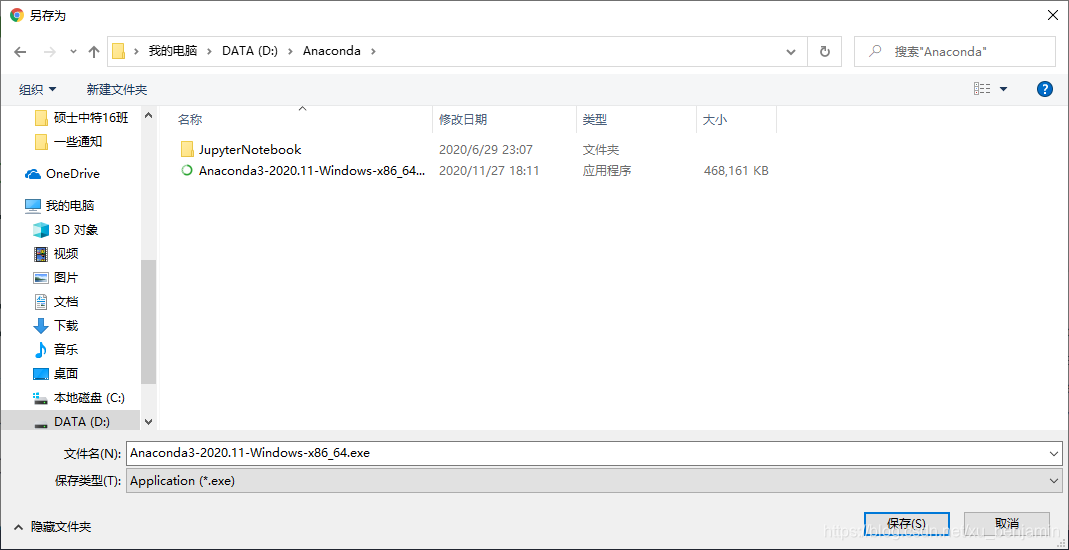Click the 文件名 input field
Image resolution: width=1069 pixels, height=550 pixels.
(x=593, y=453)
